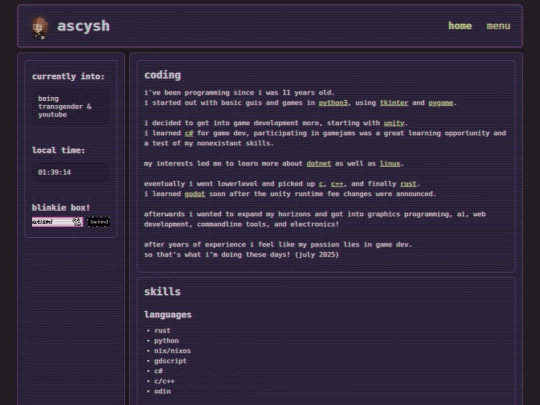Open the pygame link
This screenshot has height=405, width=540.
click(440, 103)
